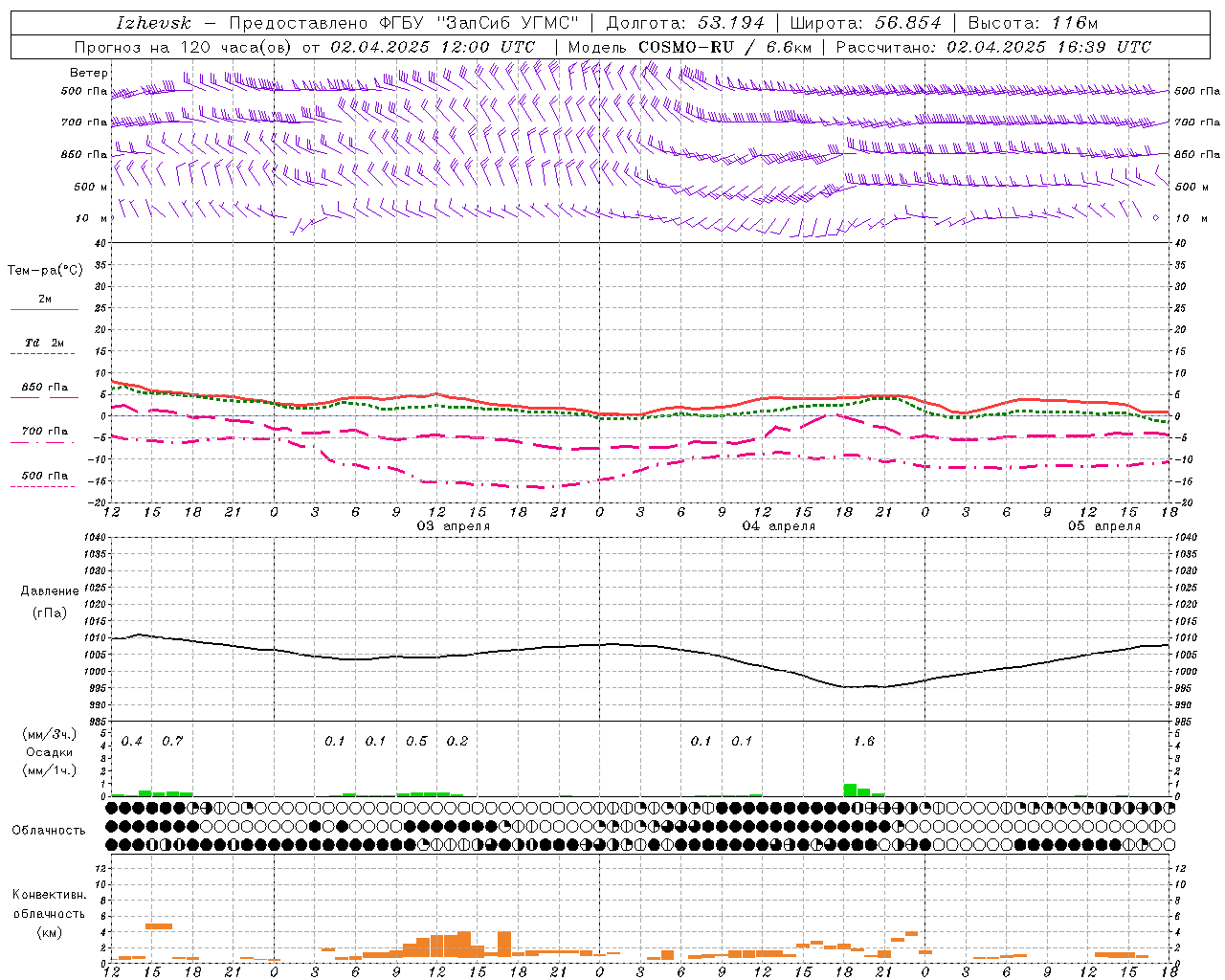Viewport: 1225px width, 980px height.
Task: Click the Долгота: 53.194 value
Action: tap(685, 23)
